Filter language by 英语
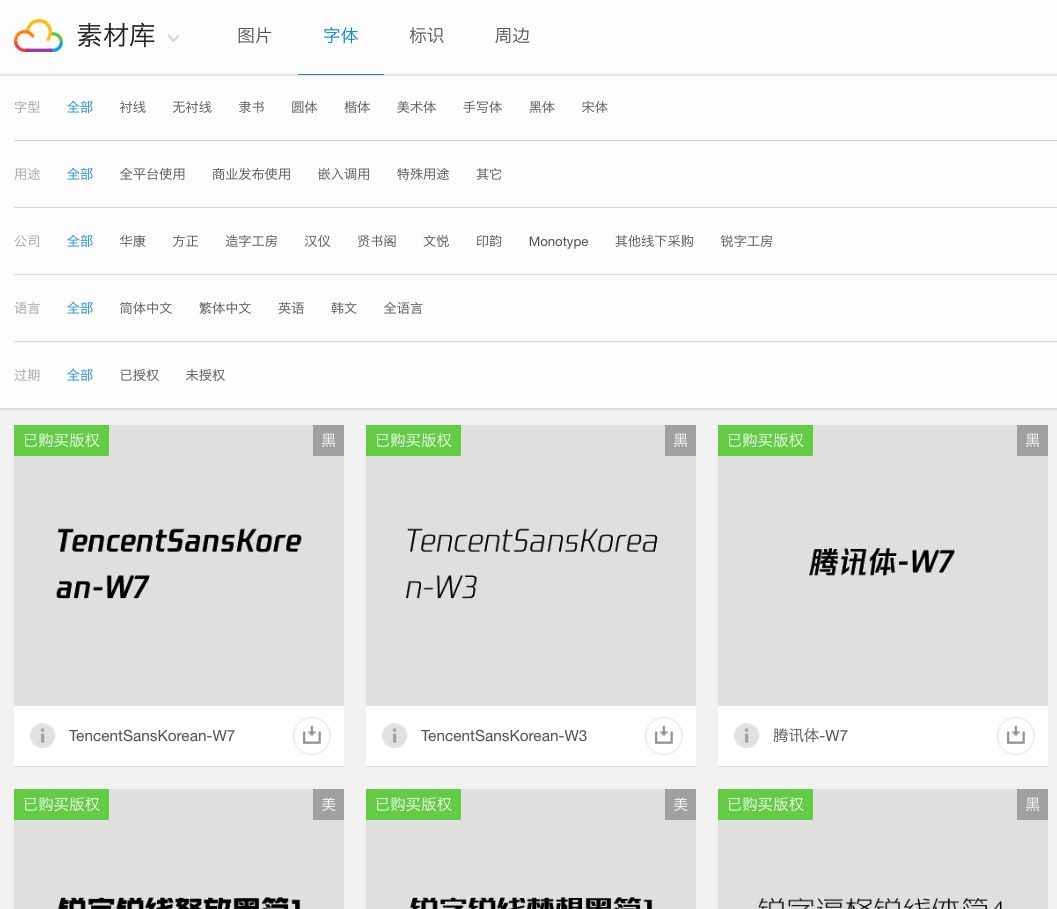 tap(291, 308)
